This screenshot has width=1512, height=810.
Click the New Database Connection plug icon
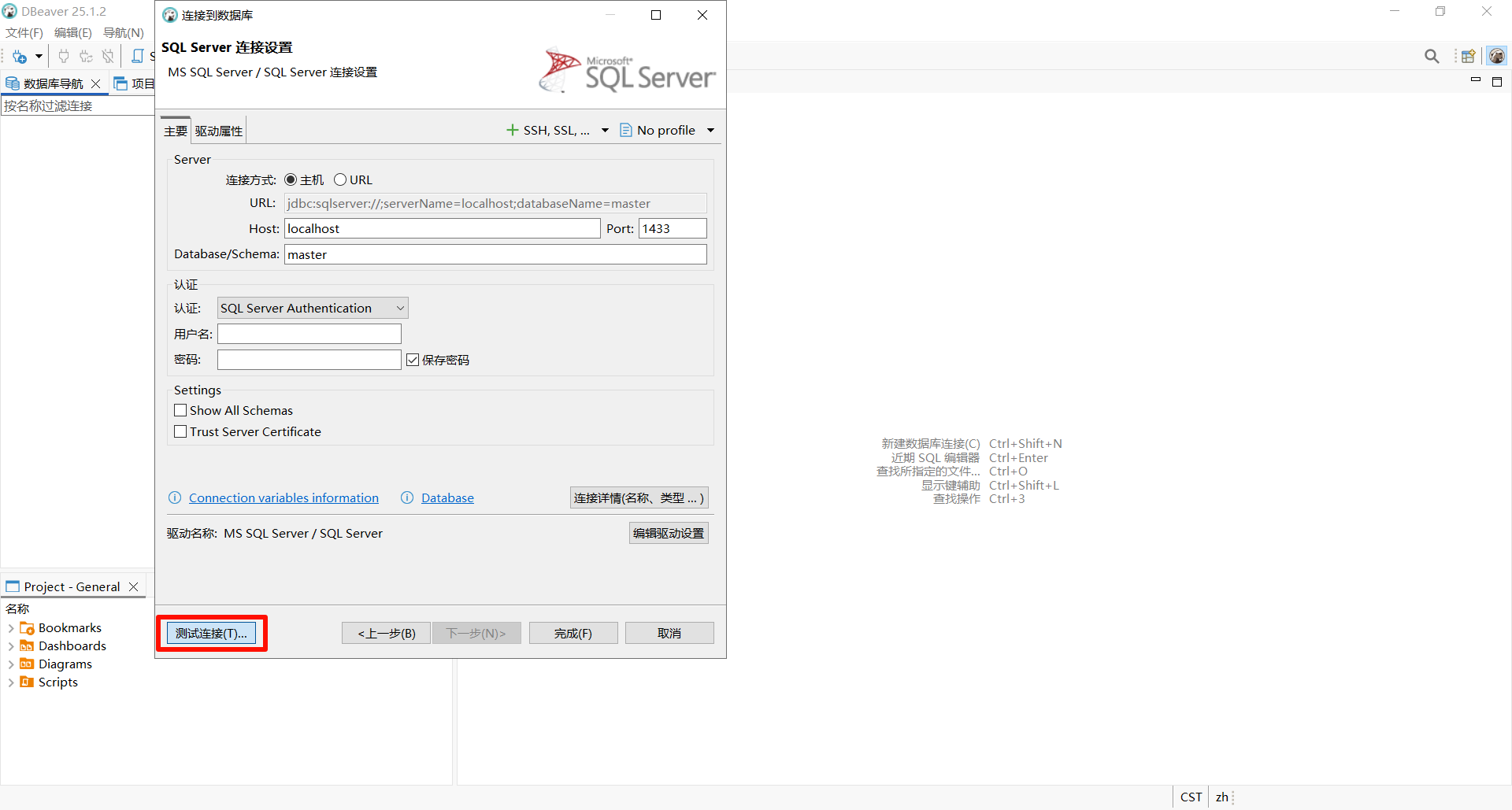[20, 57]
